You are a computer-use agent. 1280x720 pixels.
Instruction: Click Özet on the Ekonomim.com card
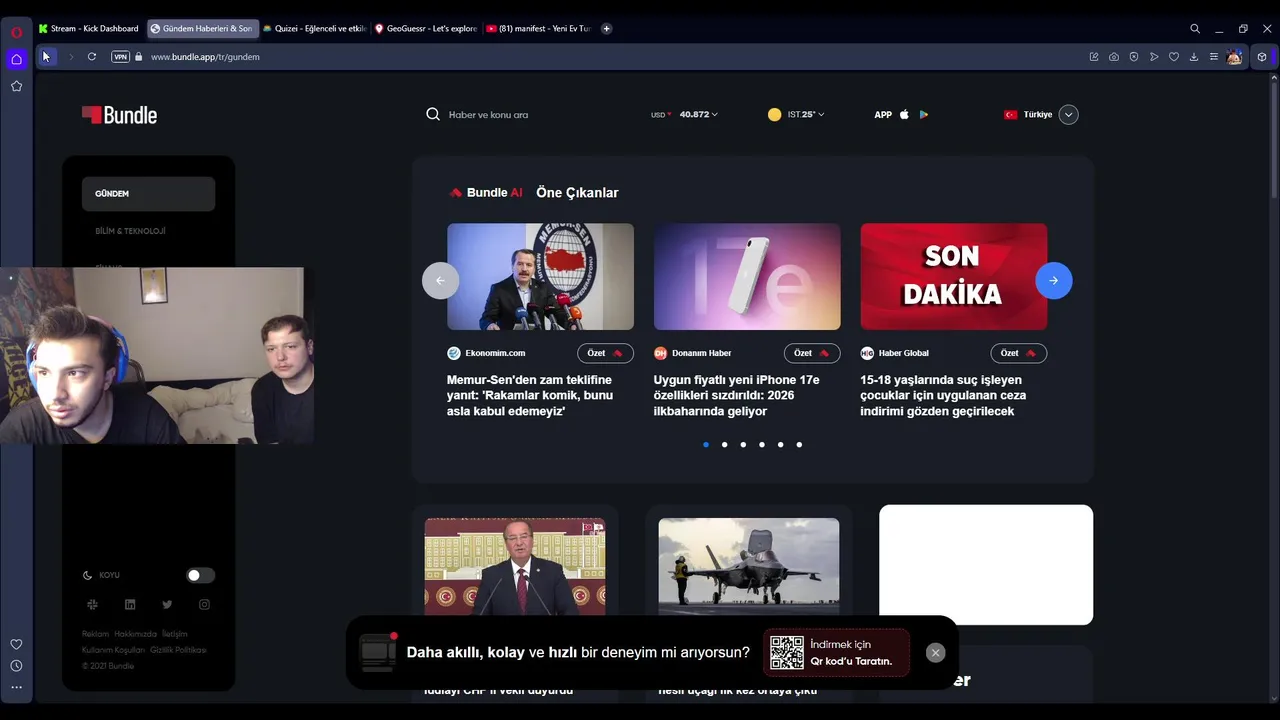click(605, 353)
